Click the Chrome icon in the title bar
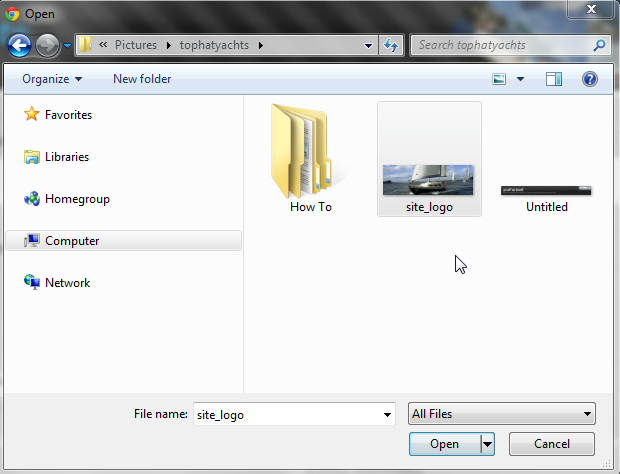 12,14
